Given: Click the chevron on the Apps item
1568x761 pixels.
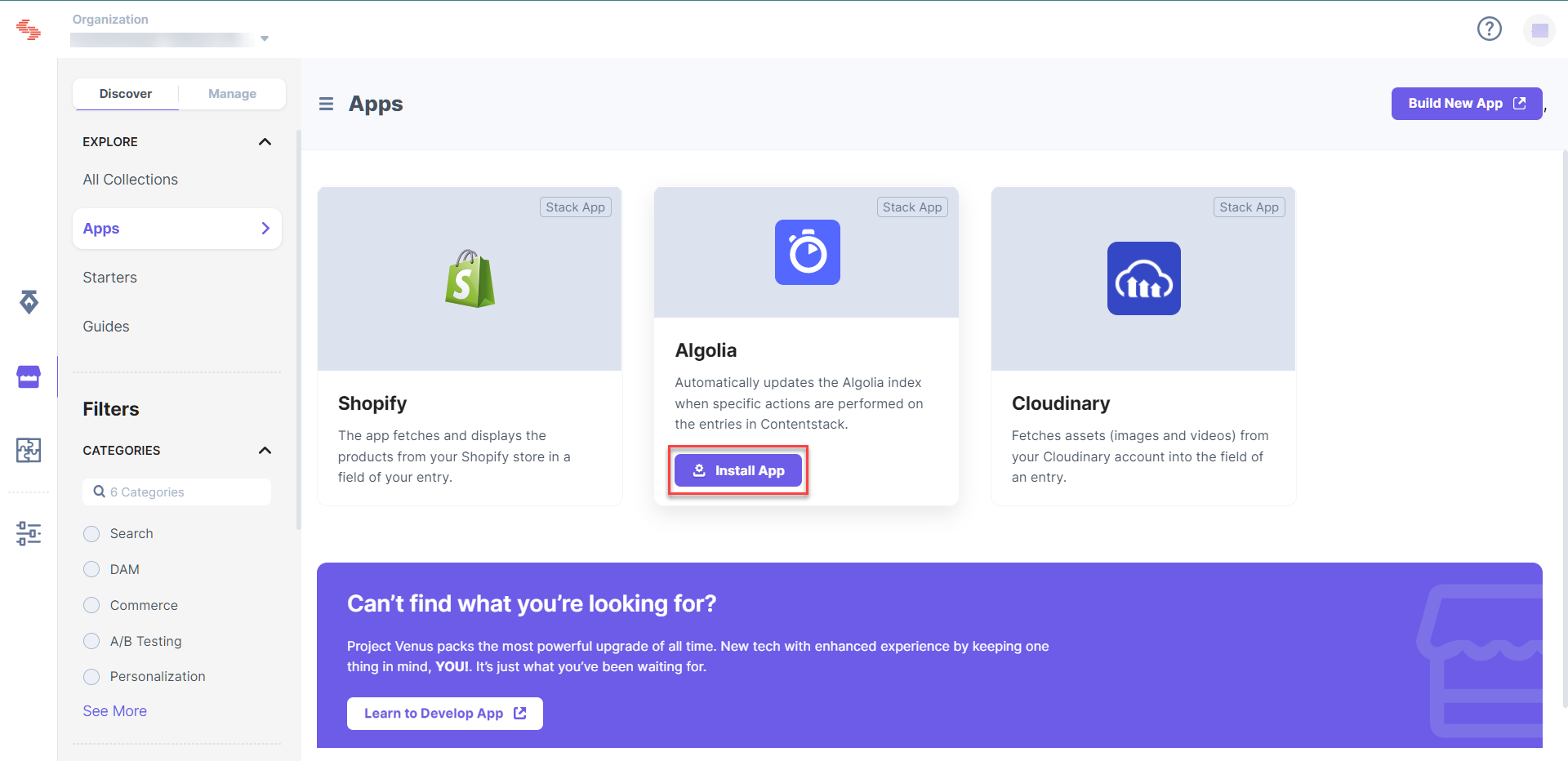Looking at the screenshot, I should [x=265, y=229].
